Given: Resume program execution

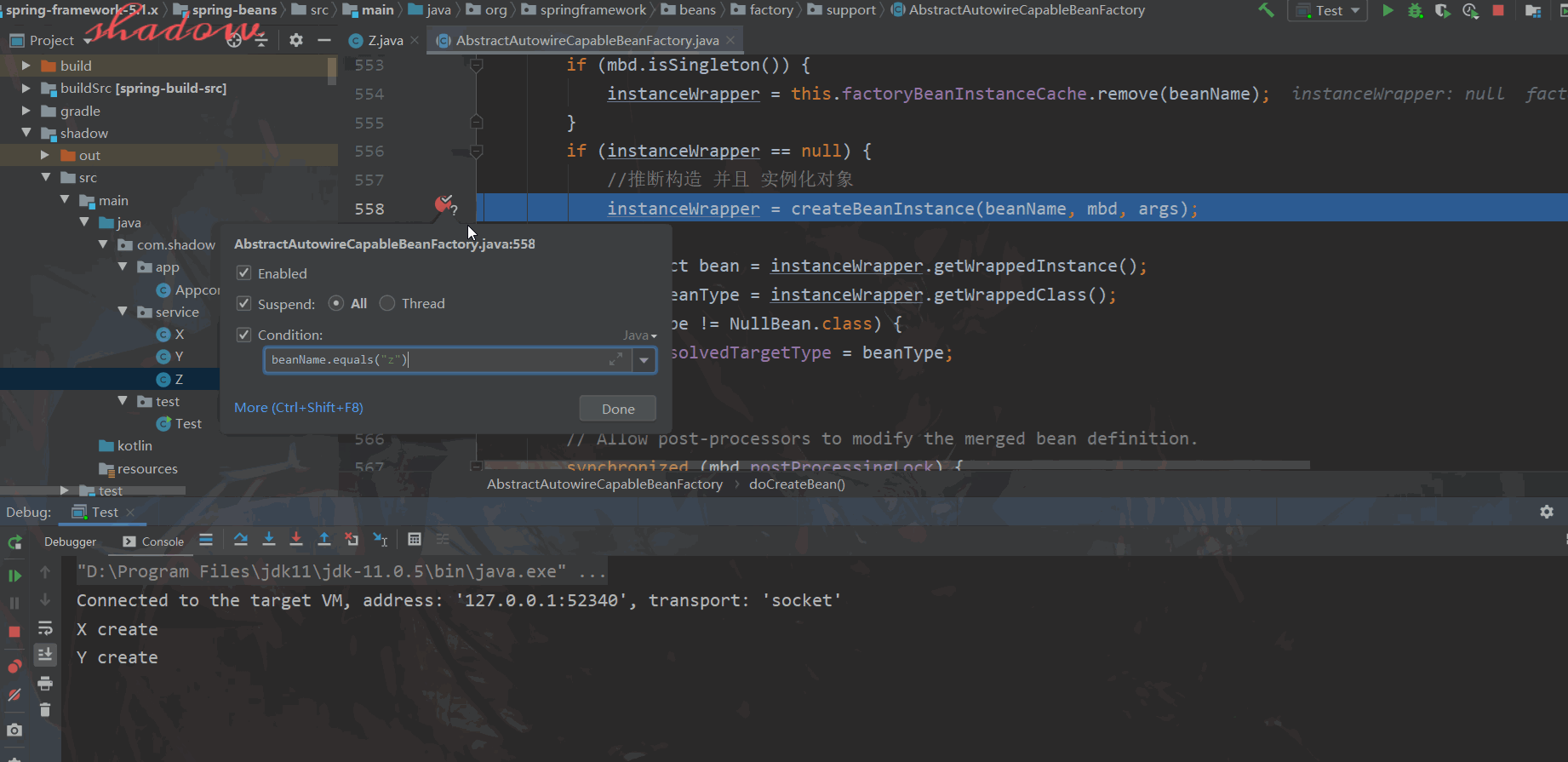Looking at the screenshot, I should click(x=14, y=576).
